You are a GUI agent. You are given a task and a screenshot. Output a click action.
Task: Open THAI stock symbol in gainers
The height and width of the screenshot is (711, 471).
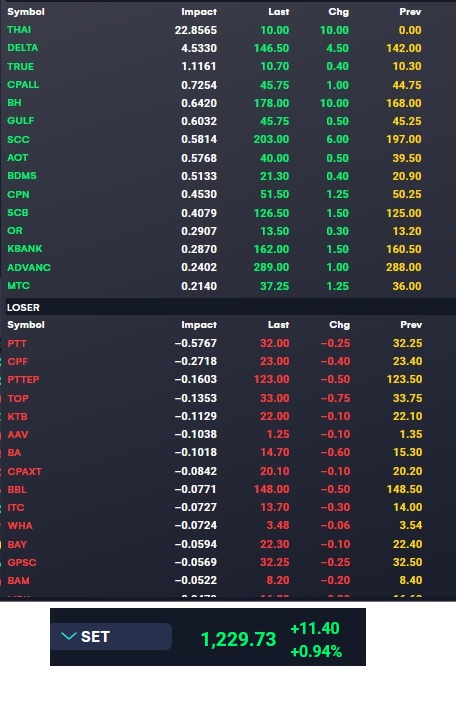(x=19, y=30)
